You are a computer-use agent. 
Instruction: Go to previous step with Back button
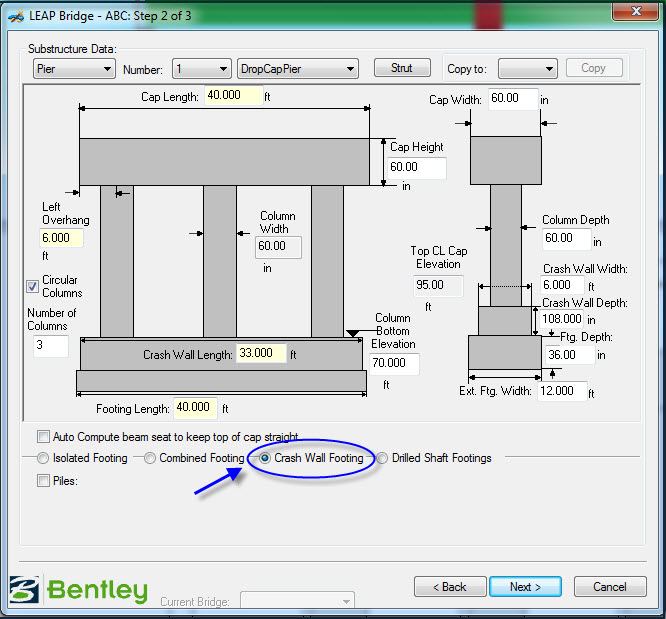coord(450,587)
